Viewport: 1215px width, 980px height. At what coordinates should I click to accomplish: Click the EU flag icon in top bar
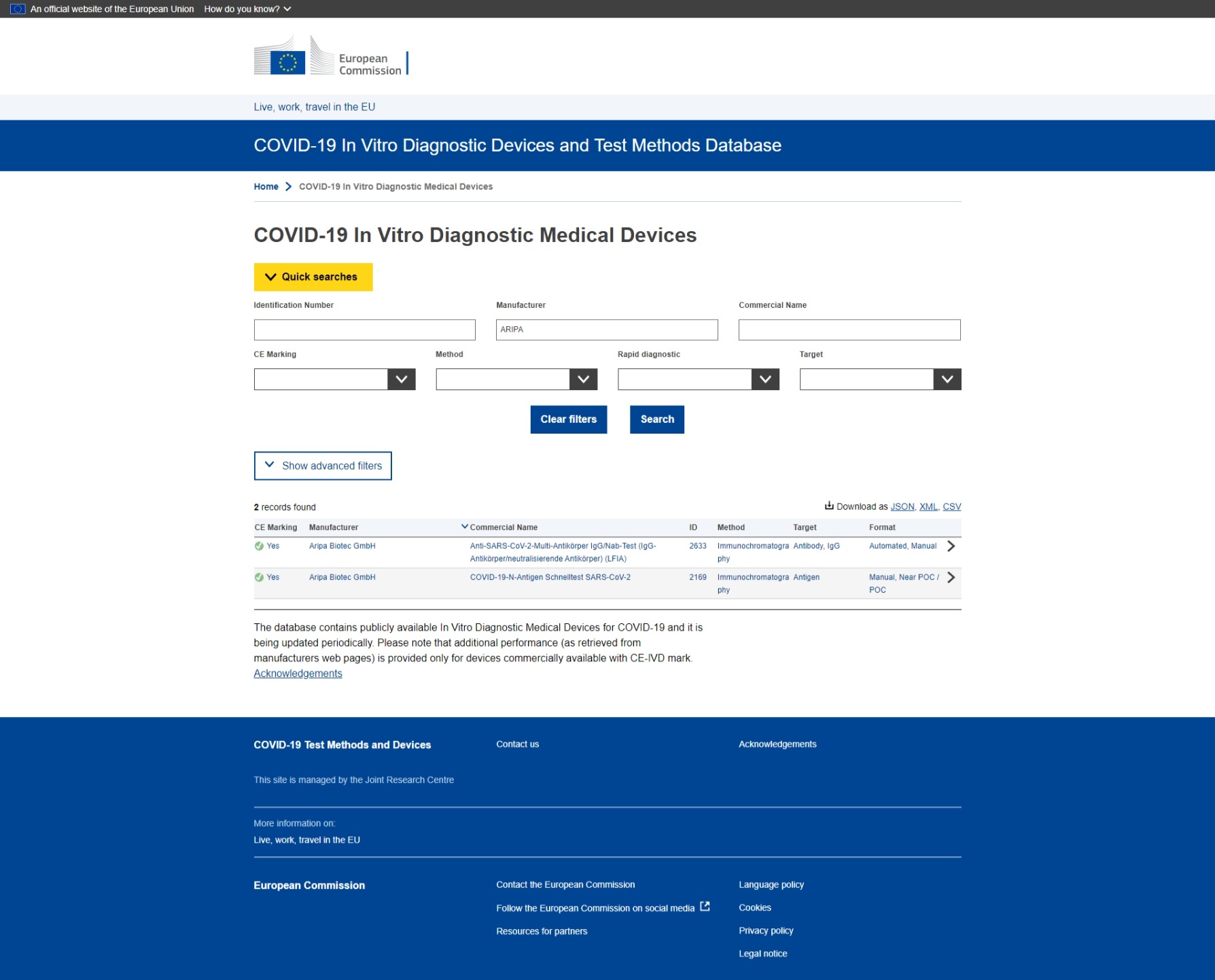pos(18,9)
